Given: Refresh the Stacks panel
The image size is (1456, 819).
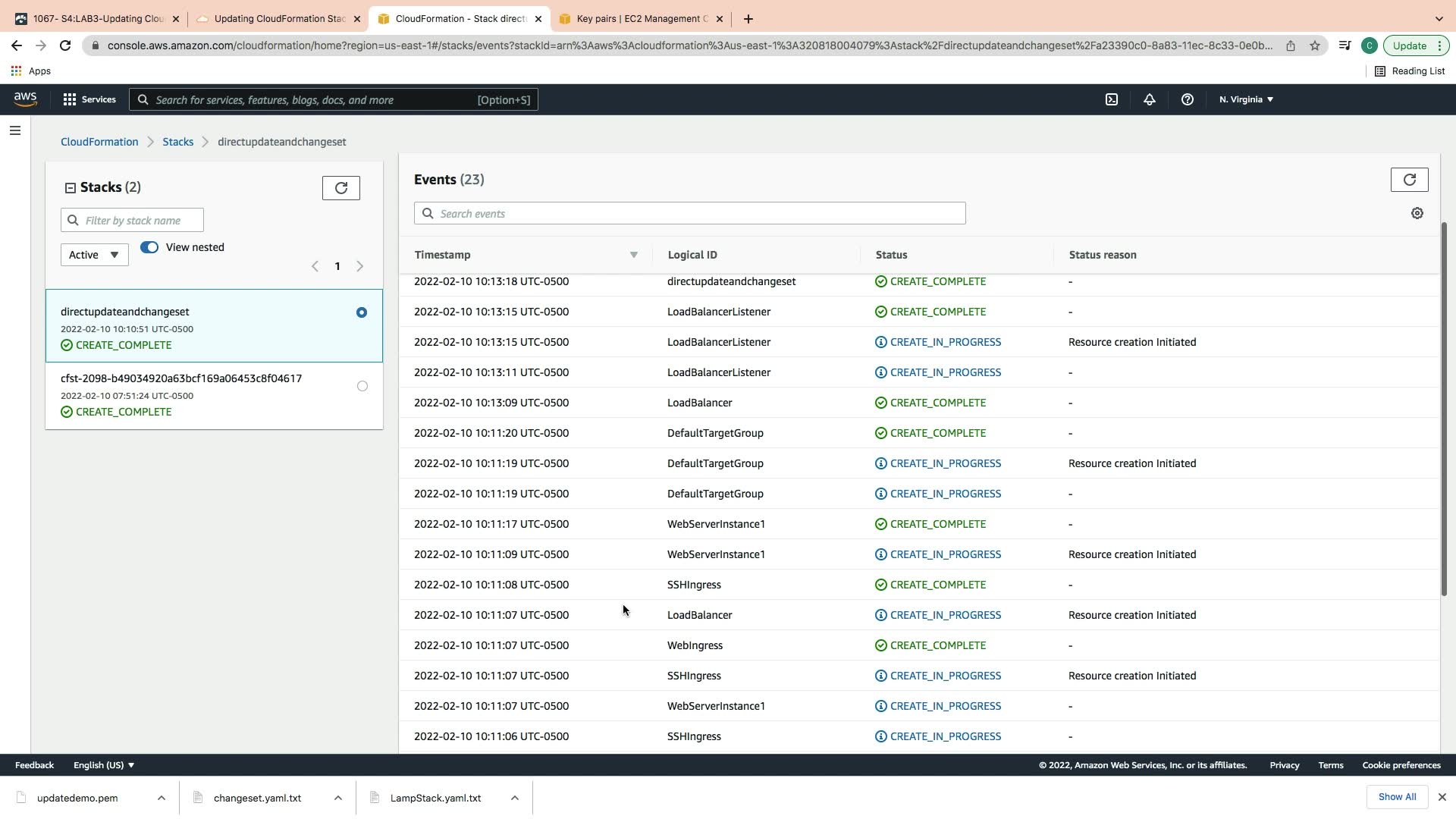Looking at the screenshot, I should [340, 188].
